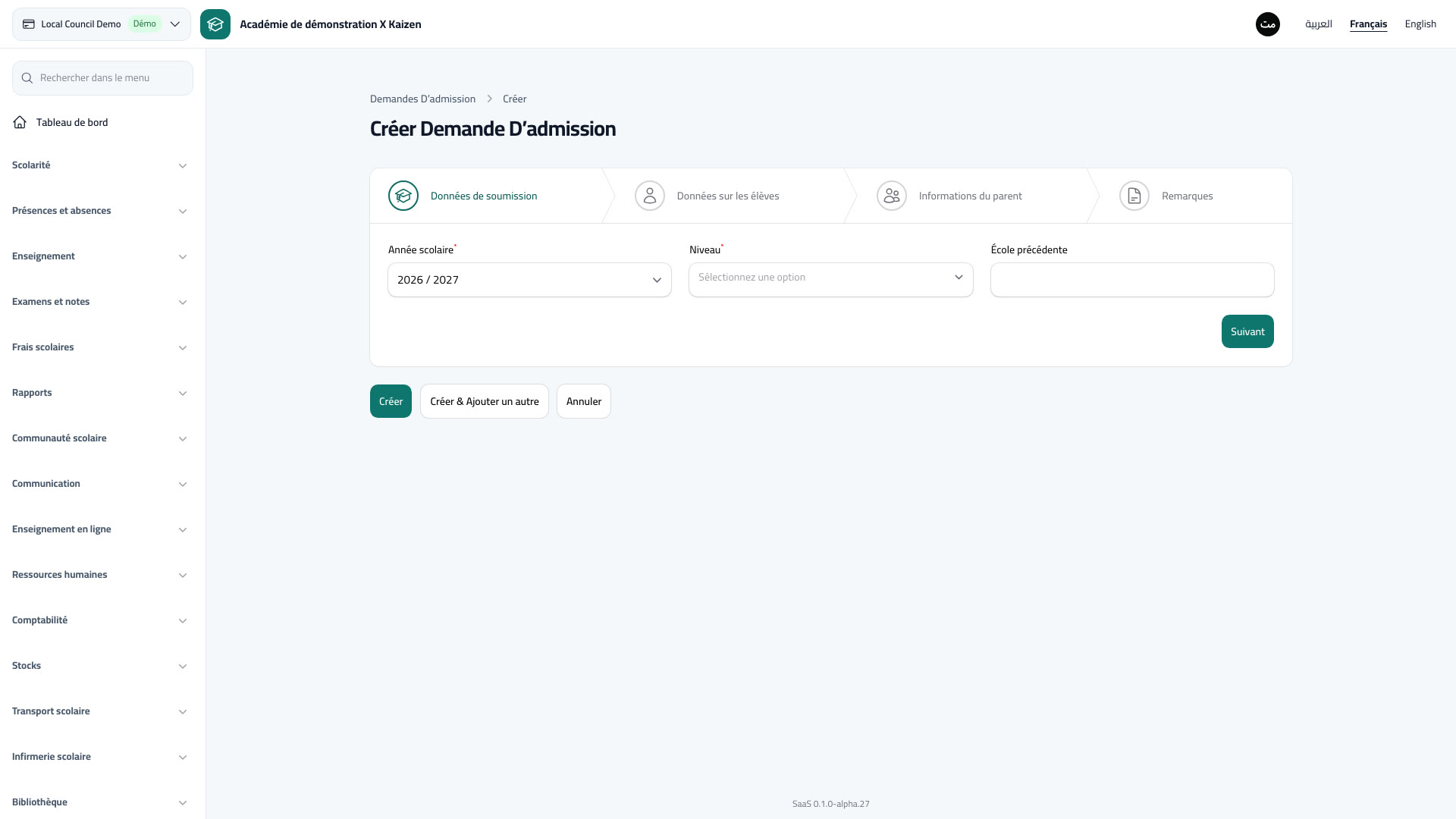Switch language to English

[x=1420, y=24]
